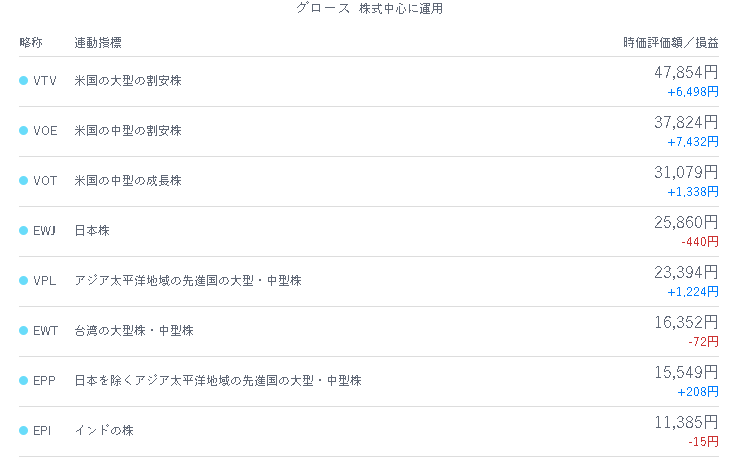739x461 pixels.
Task: Select the 台湾の大型株・中型株 description
Action: click(x=134, y=330)
